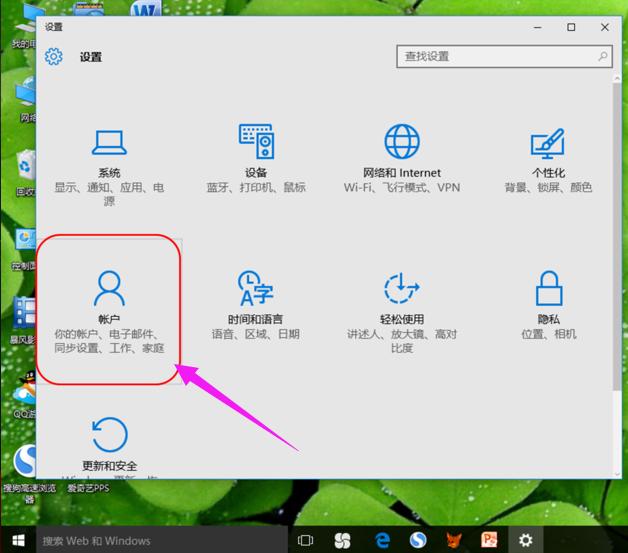Launch Microsoft Edge from the taskbar

click(382, 540)
